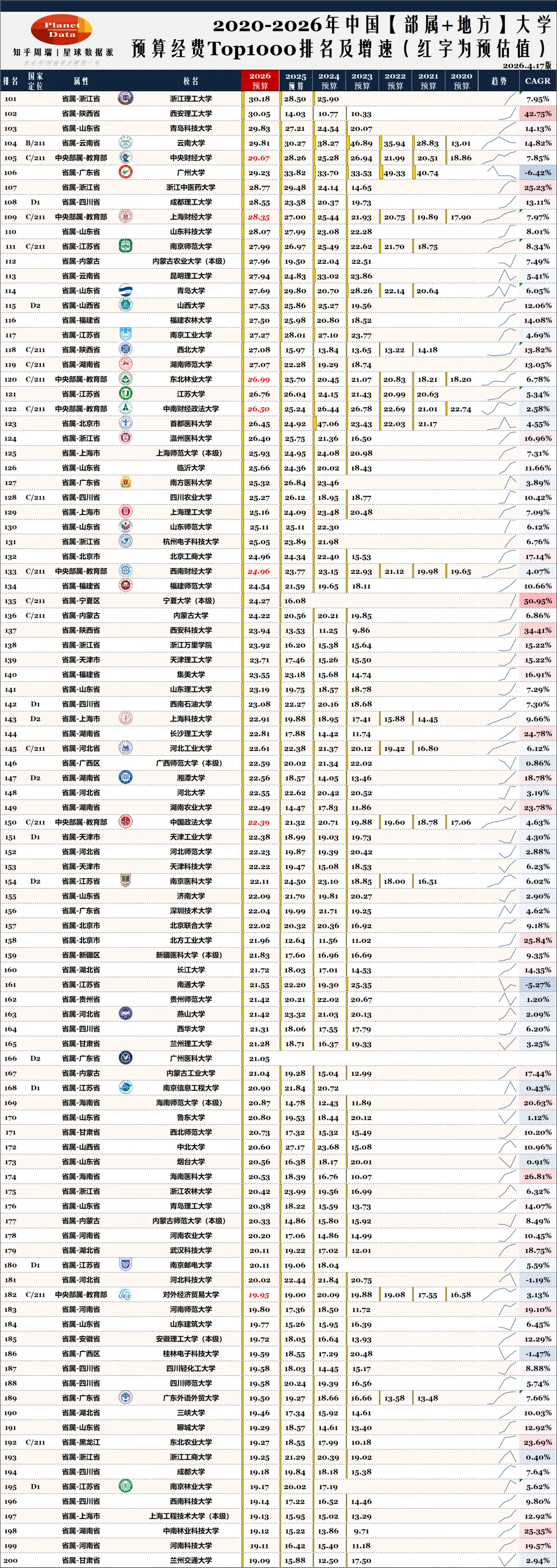Click the 浙江理工大学 school emblem
The image size is (557, 1568).
pyautogui.click(x=125, y=98)
